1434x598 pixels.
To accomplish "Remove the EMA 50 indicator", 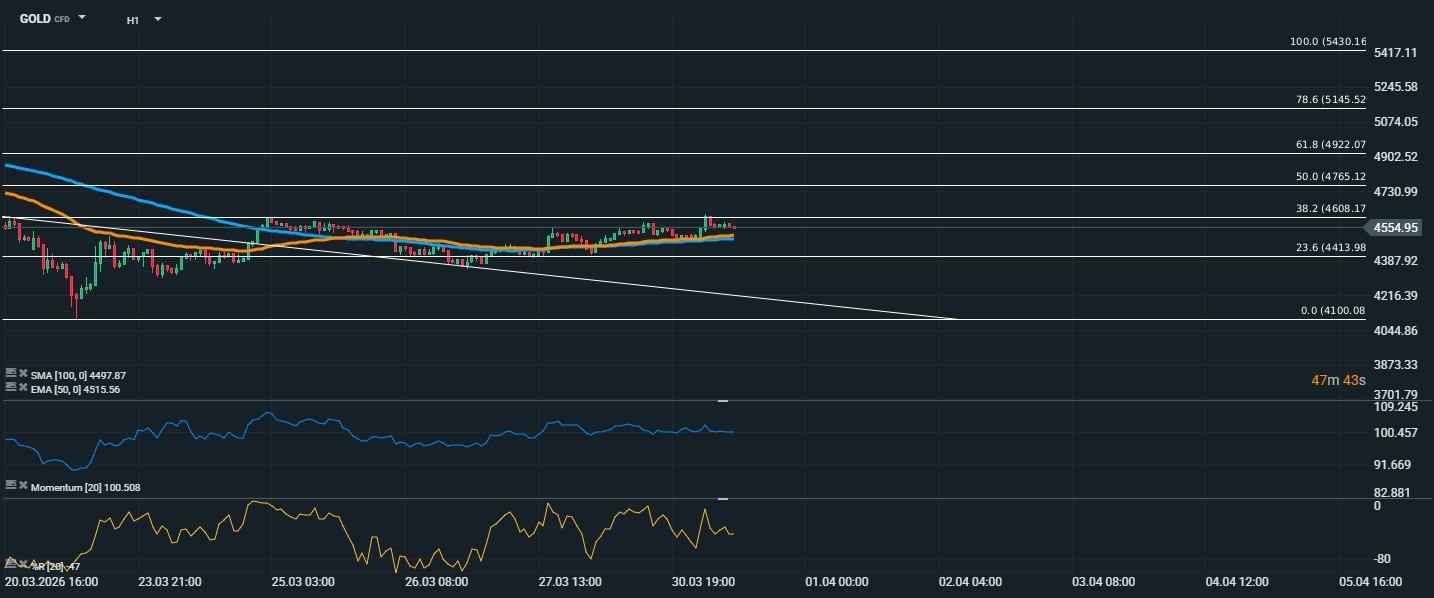I will (x=23, y=388).
